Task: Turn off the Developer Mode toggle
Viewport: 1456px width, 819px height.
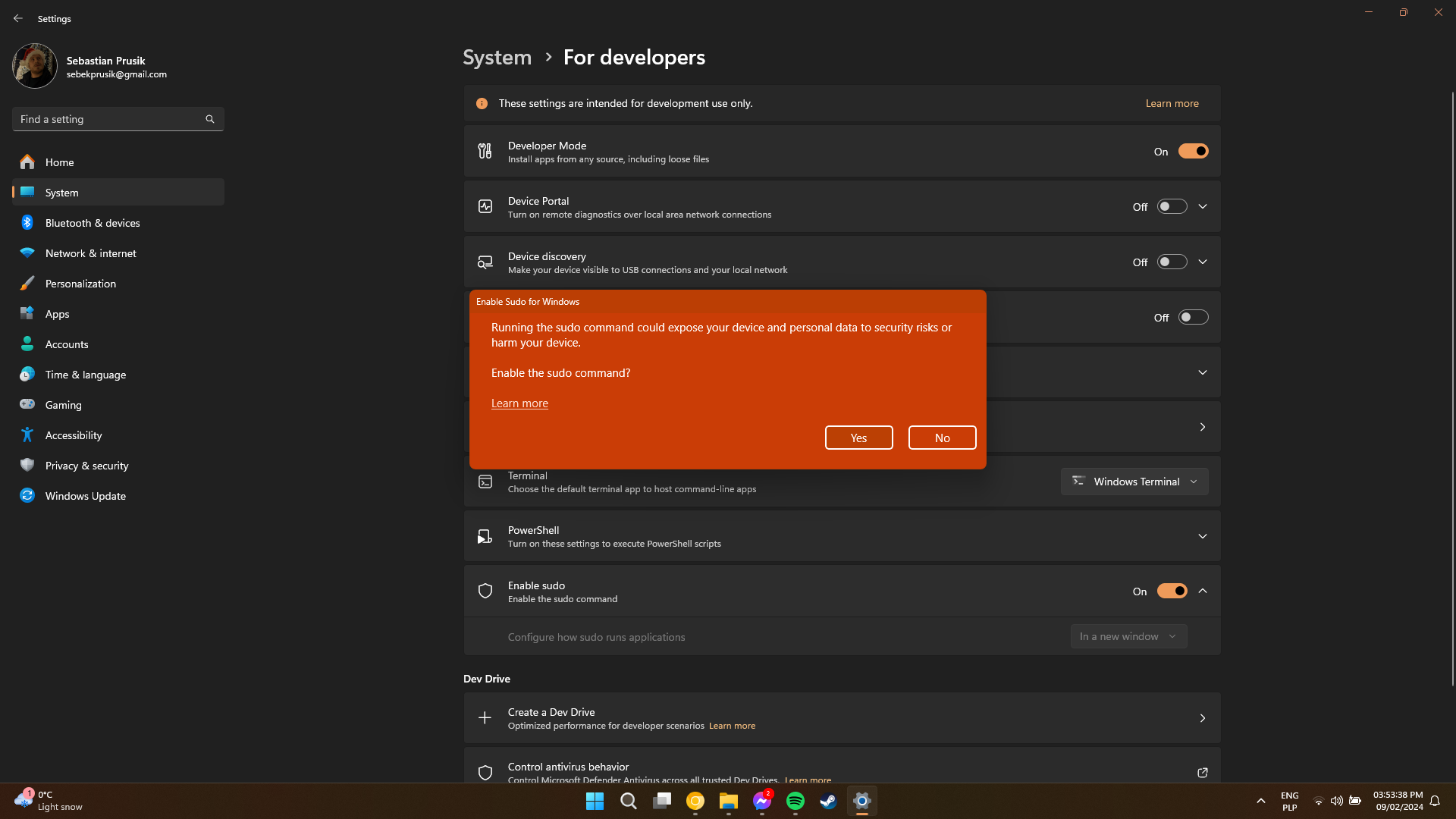Action: [1193, 151]
